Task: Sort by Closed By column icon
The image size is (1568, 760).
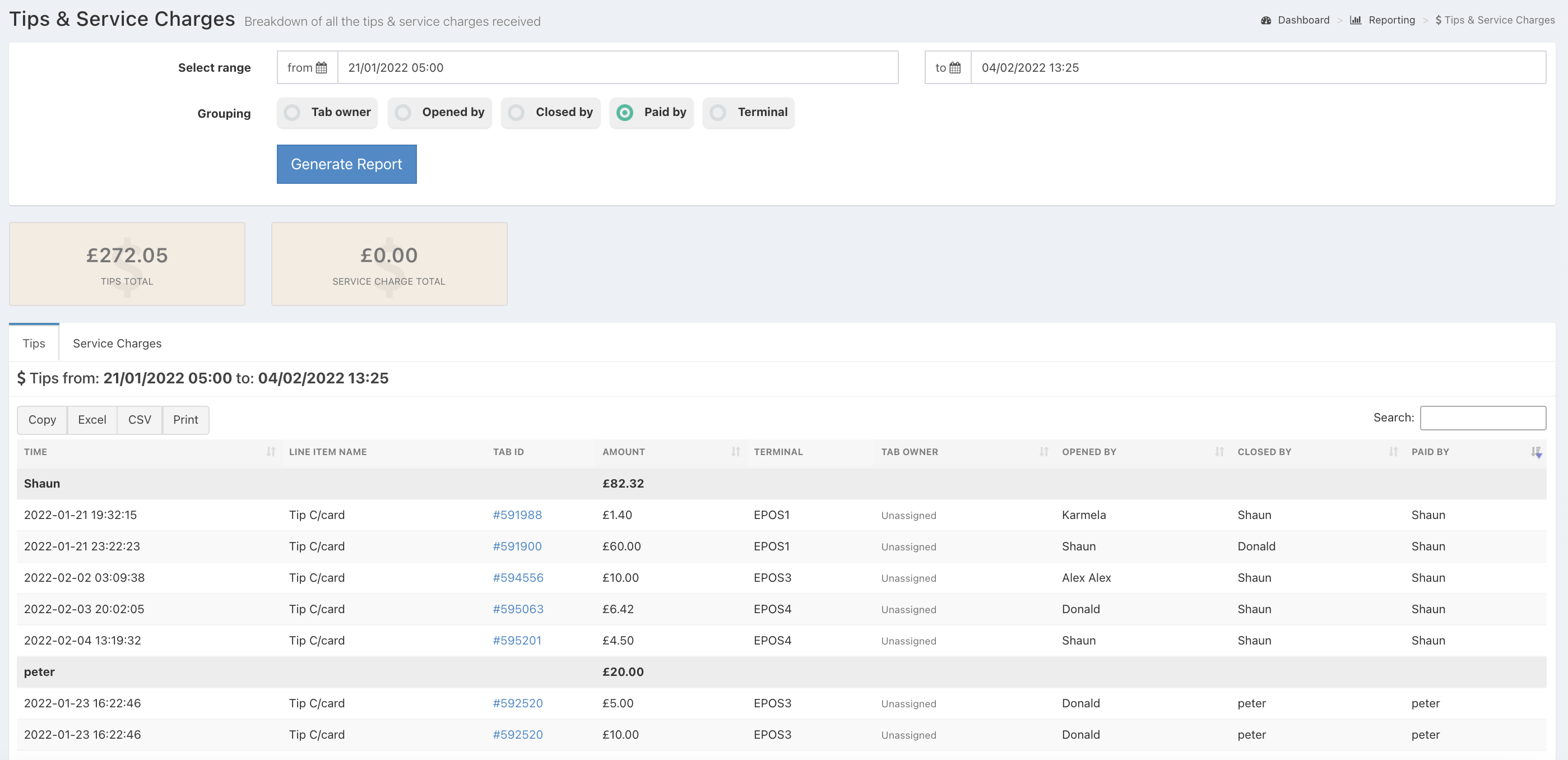Action: point(1393,452)
